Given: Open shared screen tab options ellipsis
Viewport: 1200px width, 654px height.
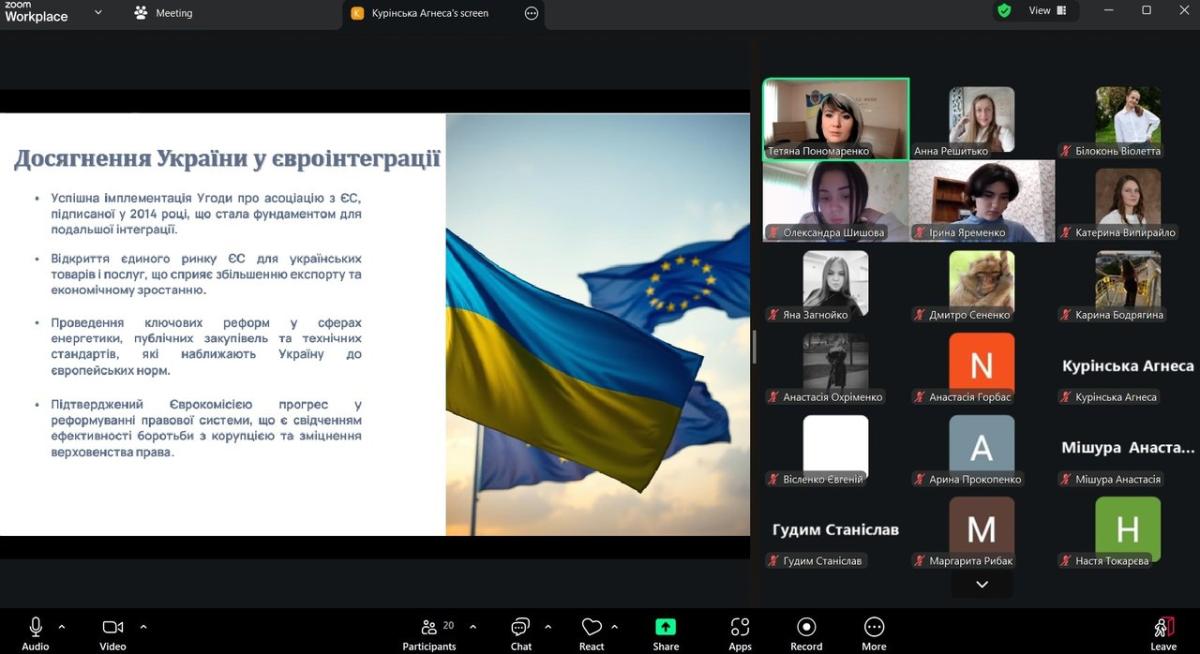Looking at the screenshot, I should pos(531,13).
